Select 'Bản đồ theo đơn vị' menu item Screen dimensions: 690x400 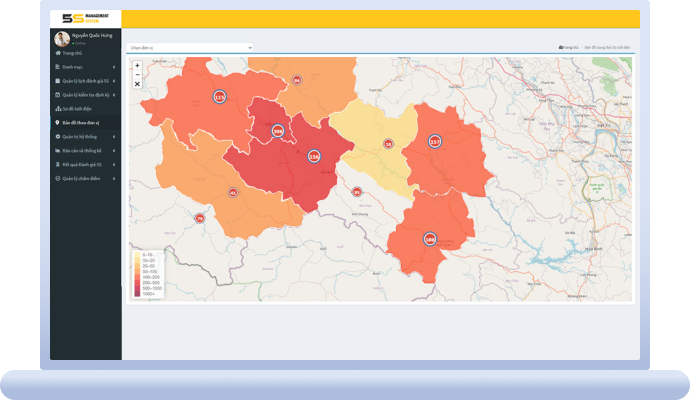[82, 122]
